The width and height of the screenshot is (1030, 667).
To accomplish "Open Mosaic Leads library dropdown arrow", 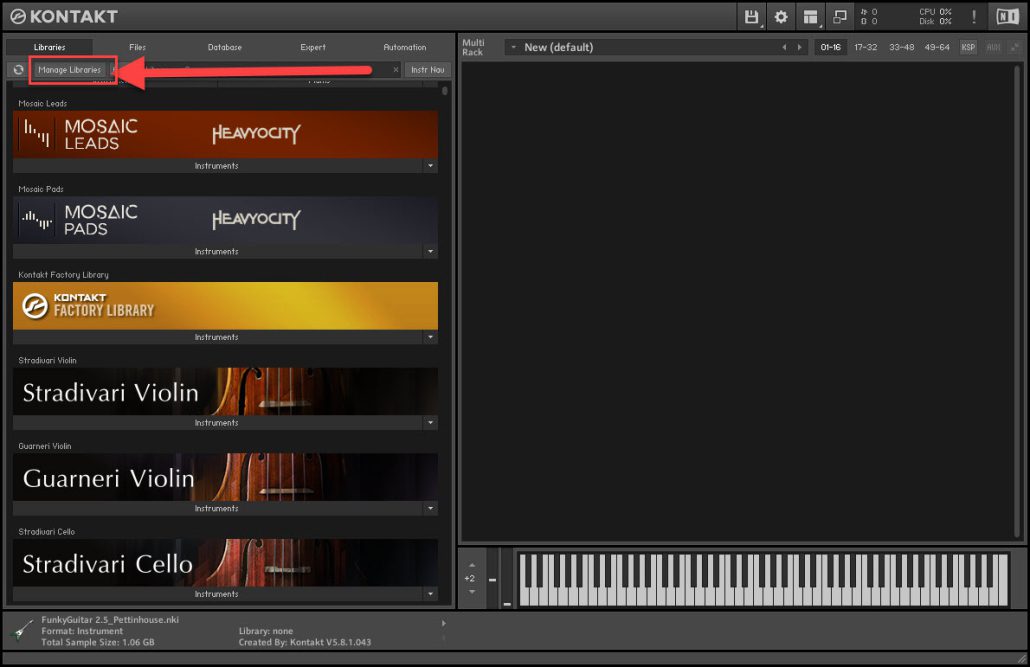I will point(430,166).
